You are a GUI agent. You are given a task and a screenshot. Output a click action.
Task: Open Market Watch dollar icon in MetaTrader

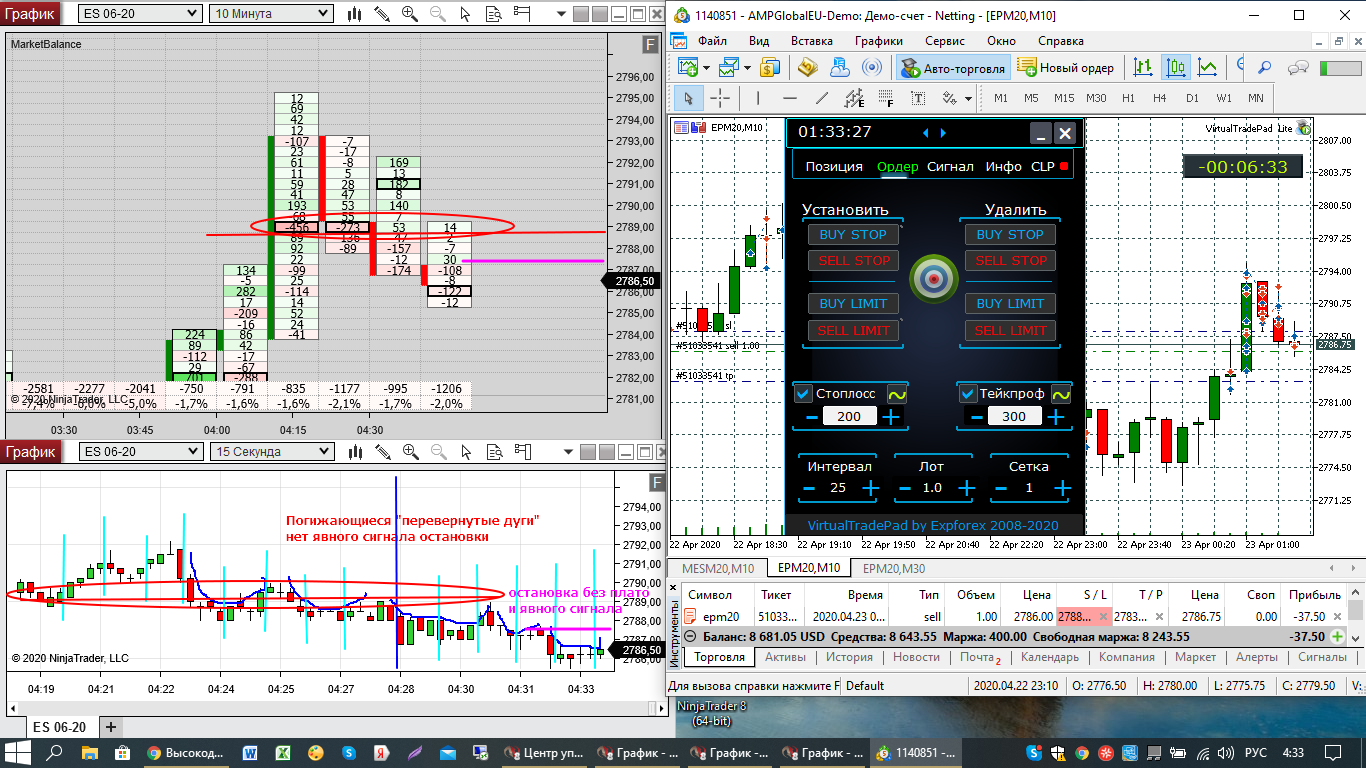point(770,67)
